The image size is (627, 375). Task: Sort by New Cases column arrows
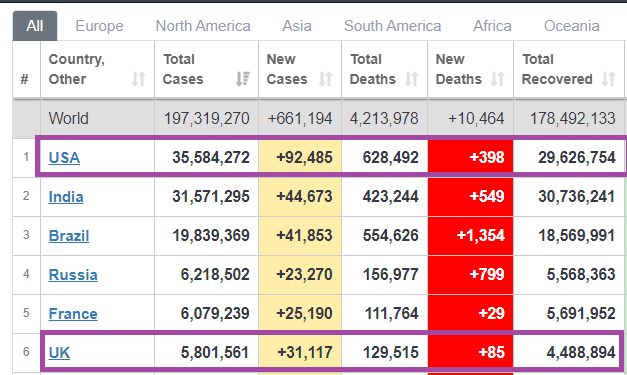tap(325, 79)
